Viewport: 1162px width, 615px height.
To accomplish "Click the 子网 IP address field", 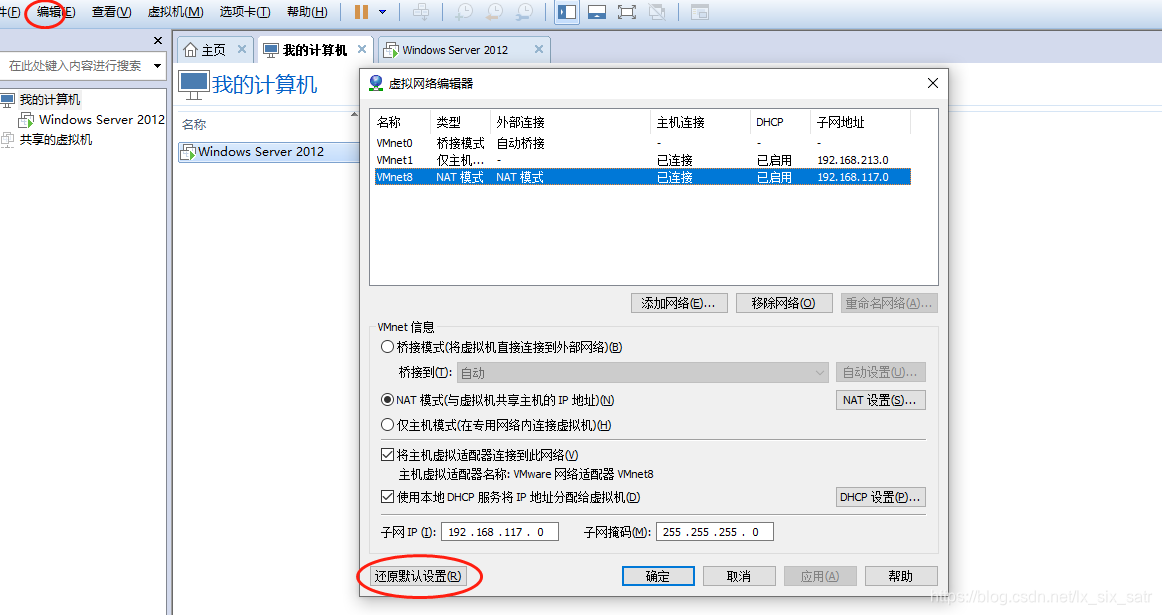I will 499,532.
